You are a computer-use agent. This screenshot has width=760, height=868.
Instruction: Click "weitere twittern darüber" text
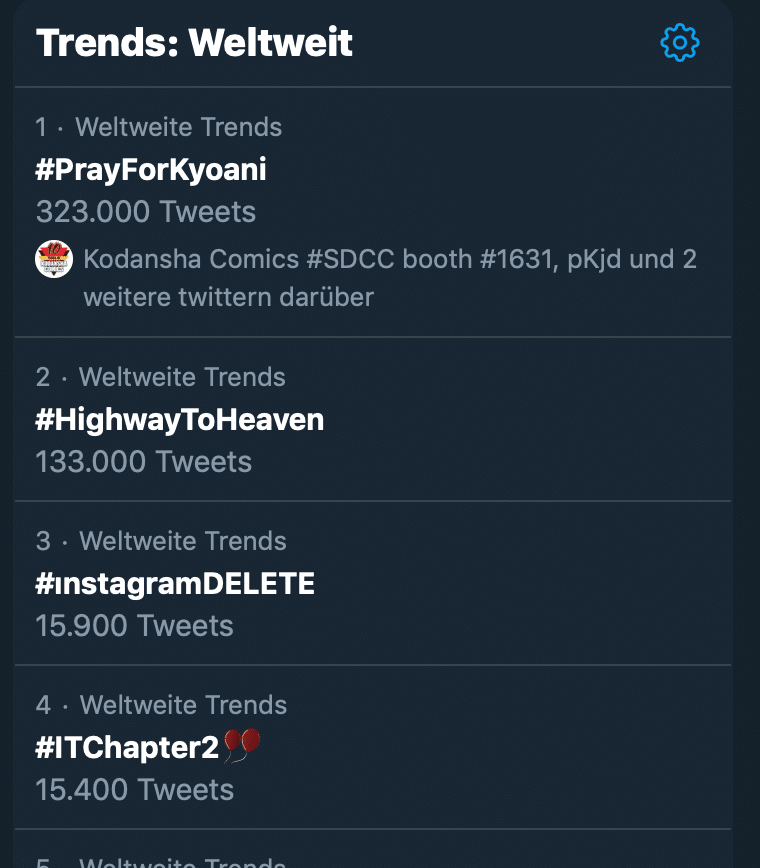coord(228,298)
